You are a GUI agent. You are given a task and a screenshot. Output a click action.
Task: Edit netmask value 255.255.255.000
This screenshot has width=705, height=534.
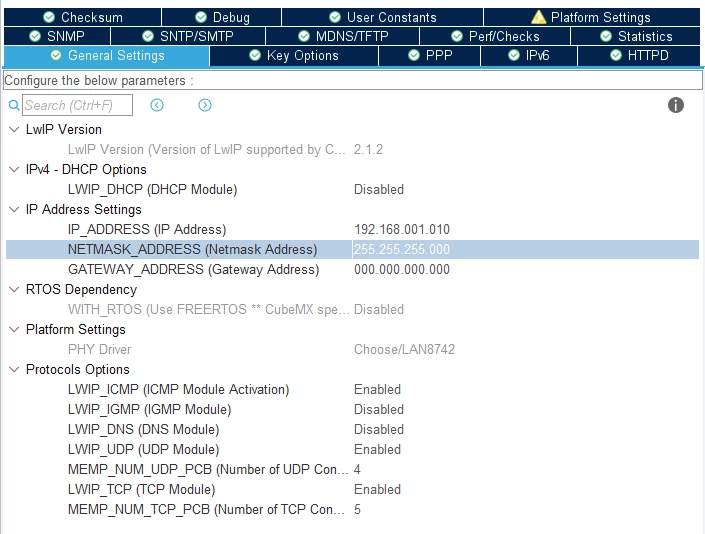point(402,249)
